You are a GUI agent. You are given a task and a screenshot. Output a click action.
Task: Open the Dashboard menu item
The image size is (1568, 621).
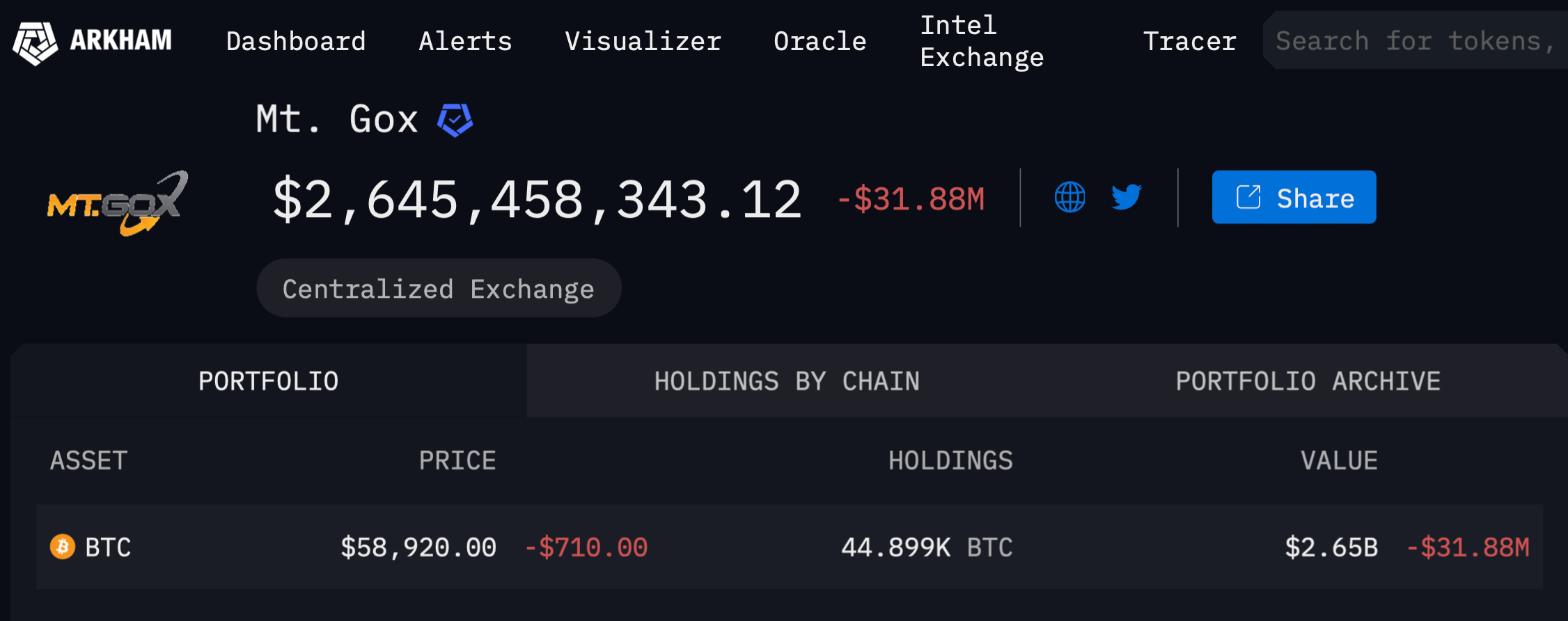click(296, 42)
